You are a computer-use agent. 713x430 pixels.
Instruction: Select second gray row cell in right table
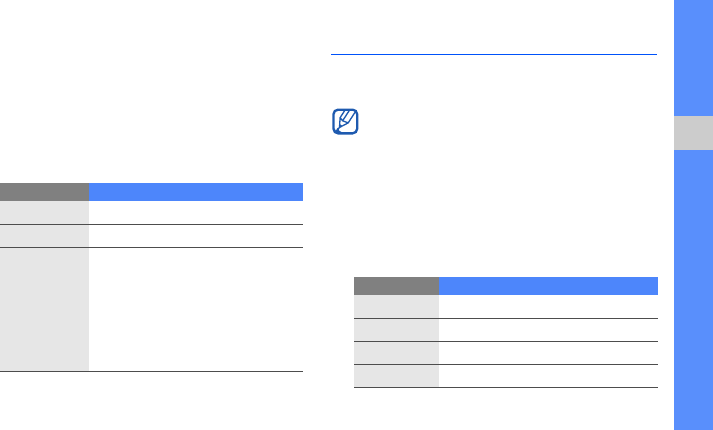[x=396, y=329]
